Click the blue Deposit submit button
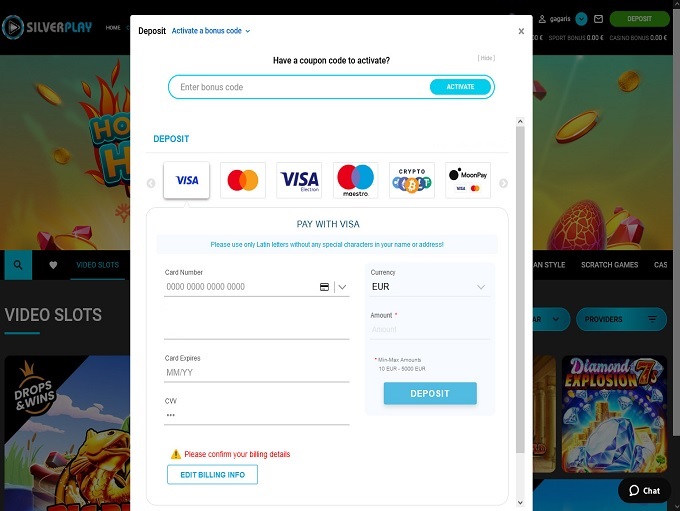 point(430,393)
